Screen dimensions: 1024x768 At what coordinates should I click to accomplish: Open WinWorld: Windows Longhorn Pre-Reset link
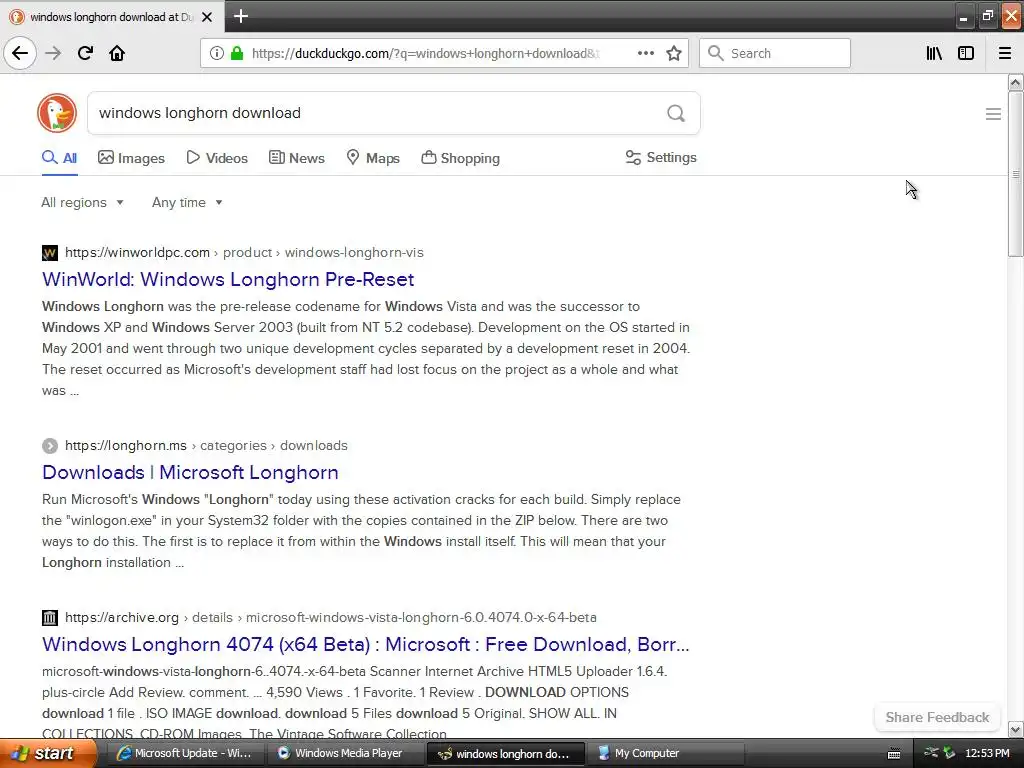point(228,280)
